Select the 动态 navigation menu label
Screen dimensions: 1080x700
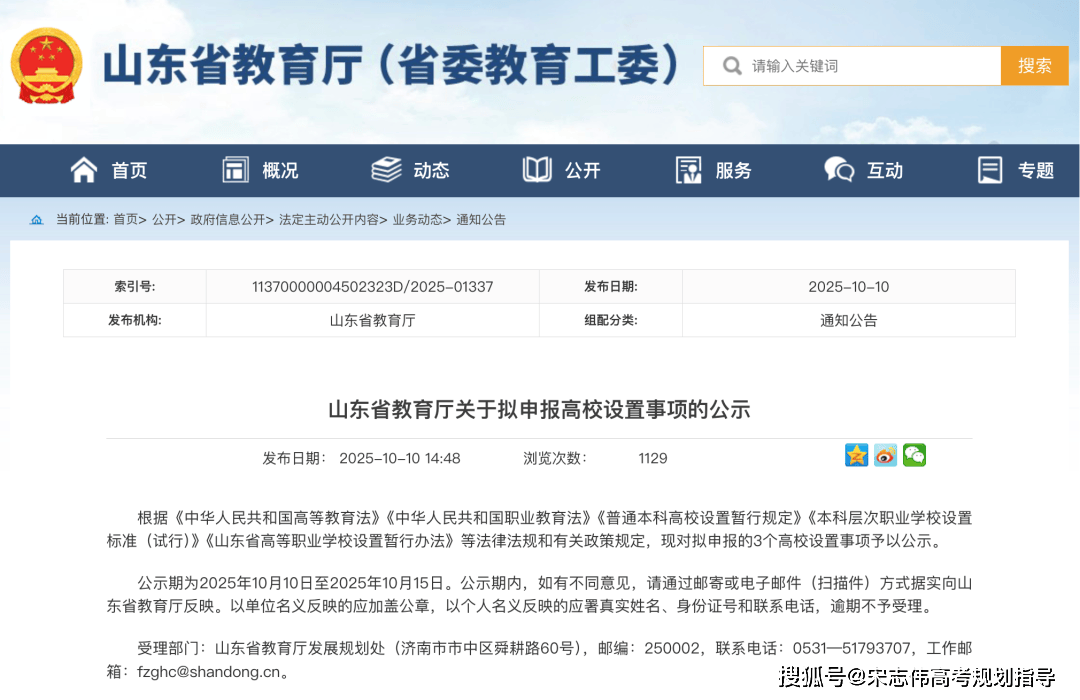coord(431,171)
